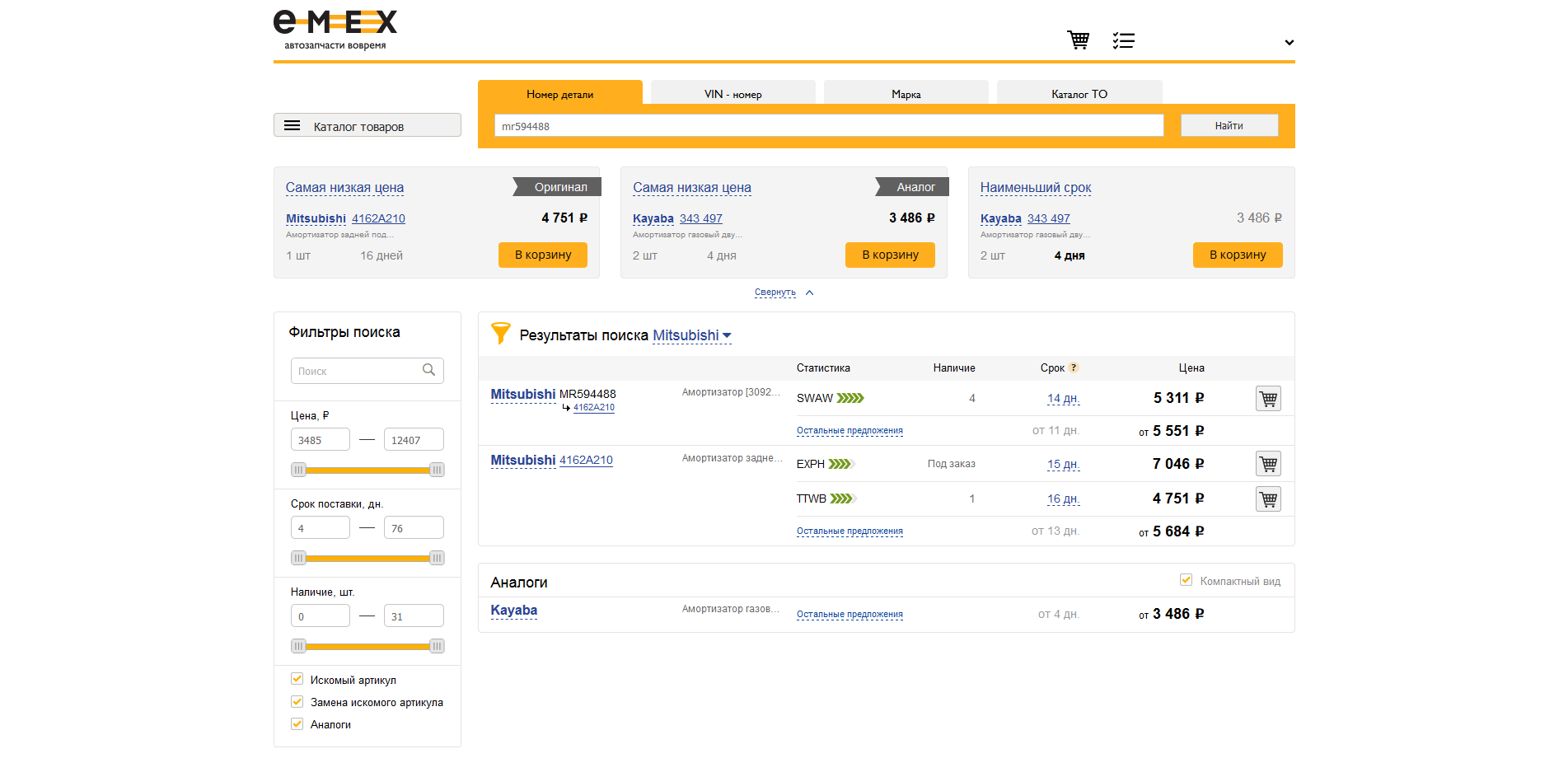This screenshot has height=777, width=1568.
Task: Focus the part number search field
Action: pos(829,125)
